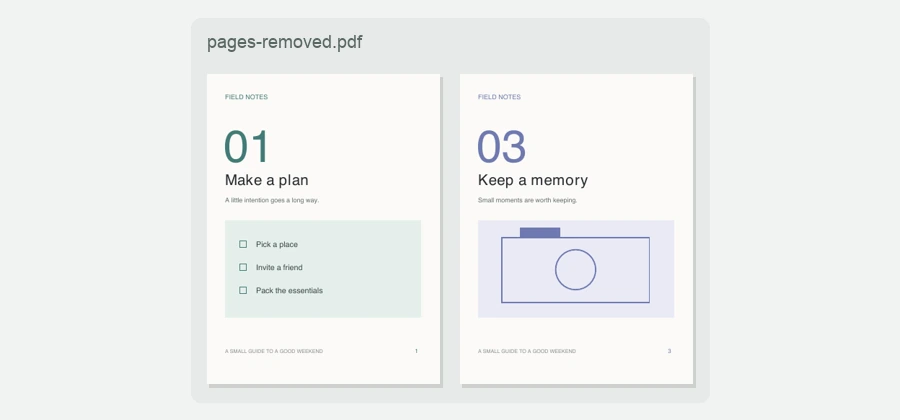Screen dimensions: 900x420
Task: Check the Pack the essentials checkbox
Action: 243,290
